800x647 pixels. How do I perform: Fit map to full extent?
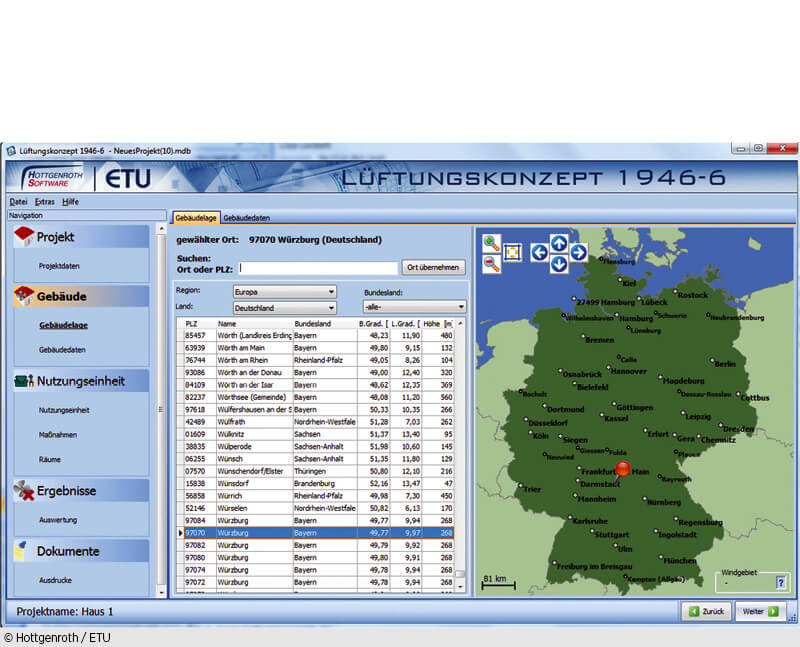512,253
